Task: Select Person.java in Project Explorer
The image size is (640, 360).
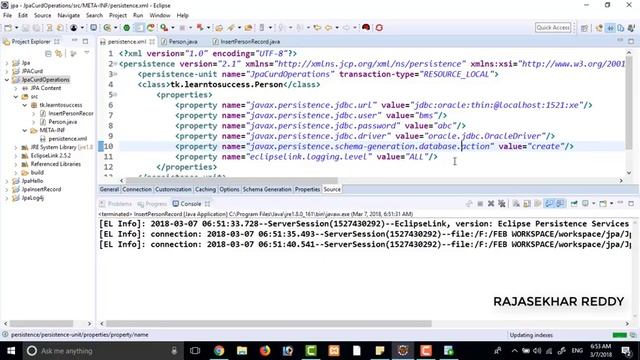Action: pyautogui.click(x=62, y=122)
